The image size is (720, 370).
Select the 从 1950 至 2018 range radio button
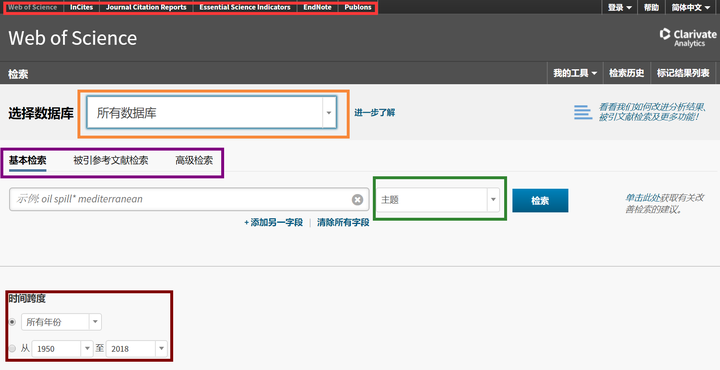coord(12,348)
